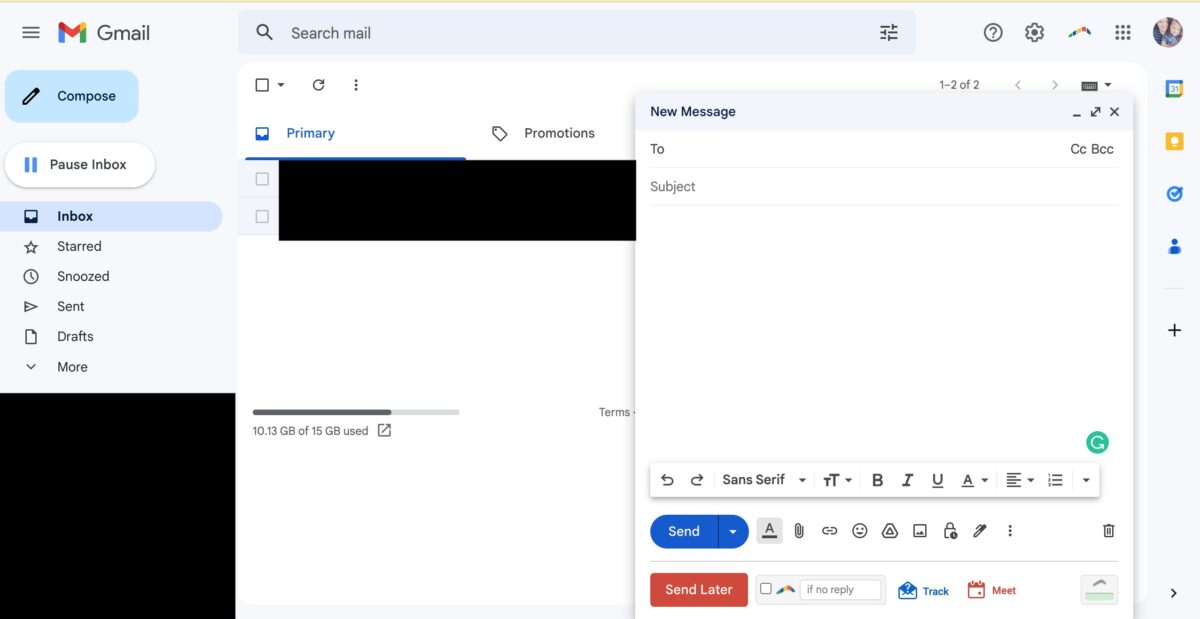Open the Google apps grid
The height and width of the screenshot is (619, 1200).
1123,32
